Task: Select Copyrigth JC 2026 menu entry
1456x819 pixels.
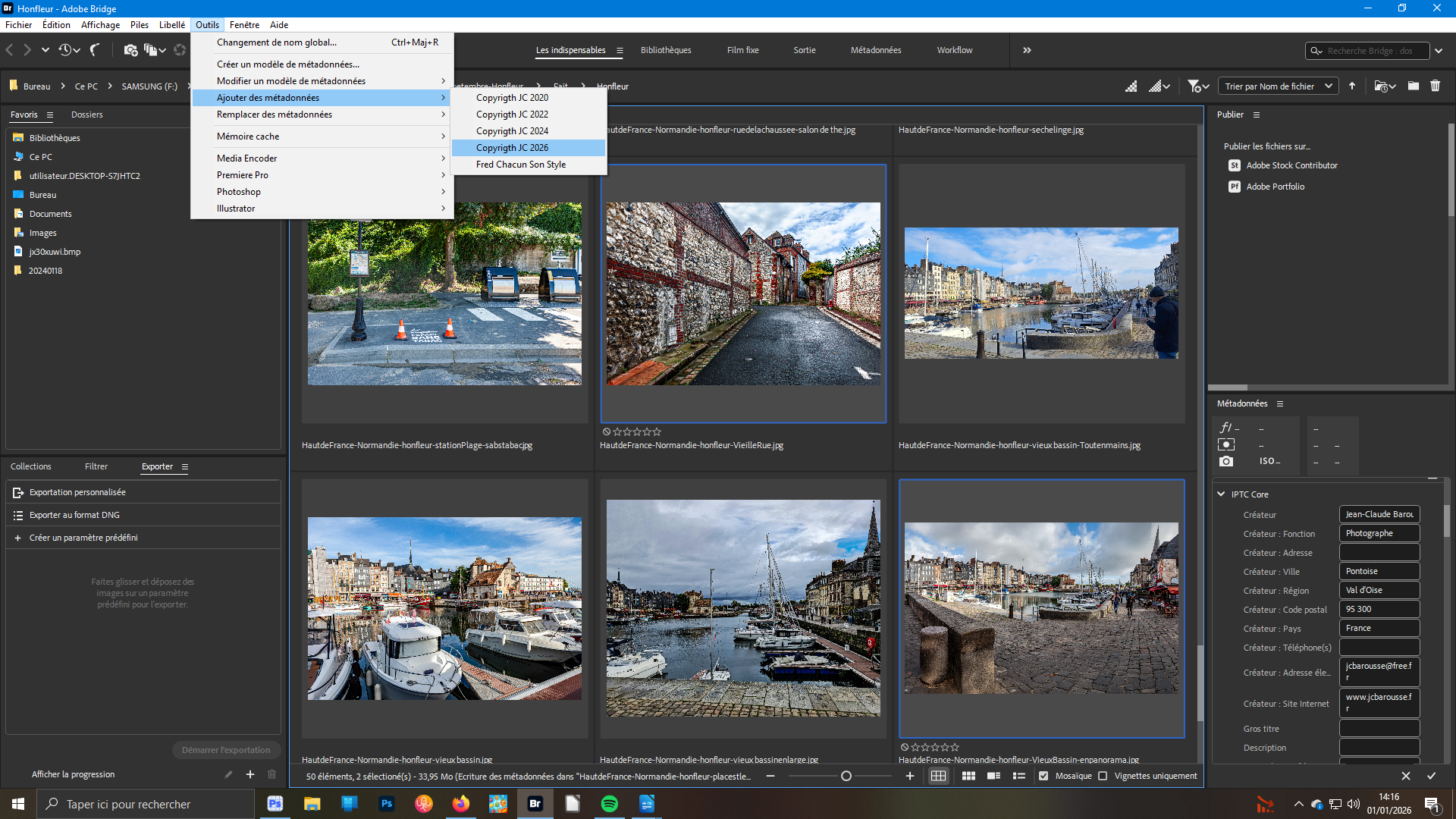Action: click(x=512, y=148)
